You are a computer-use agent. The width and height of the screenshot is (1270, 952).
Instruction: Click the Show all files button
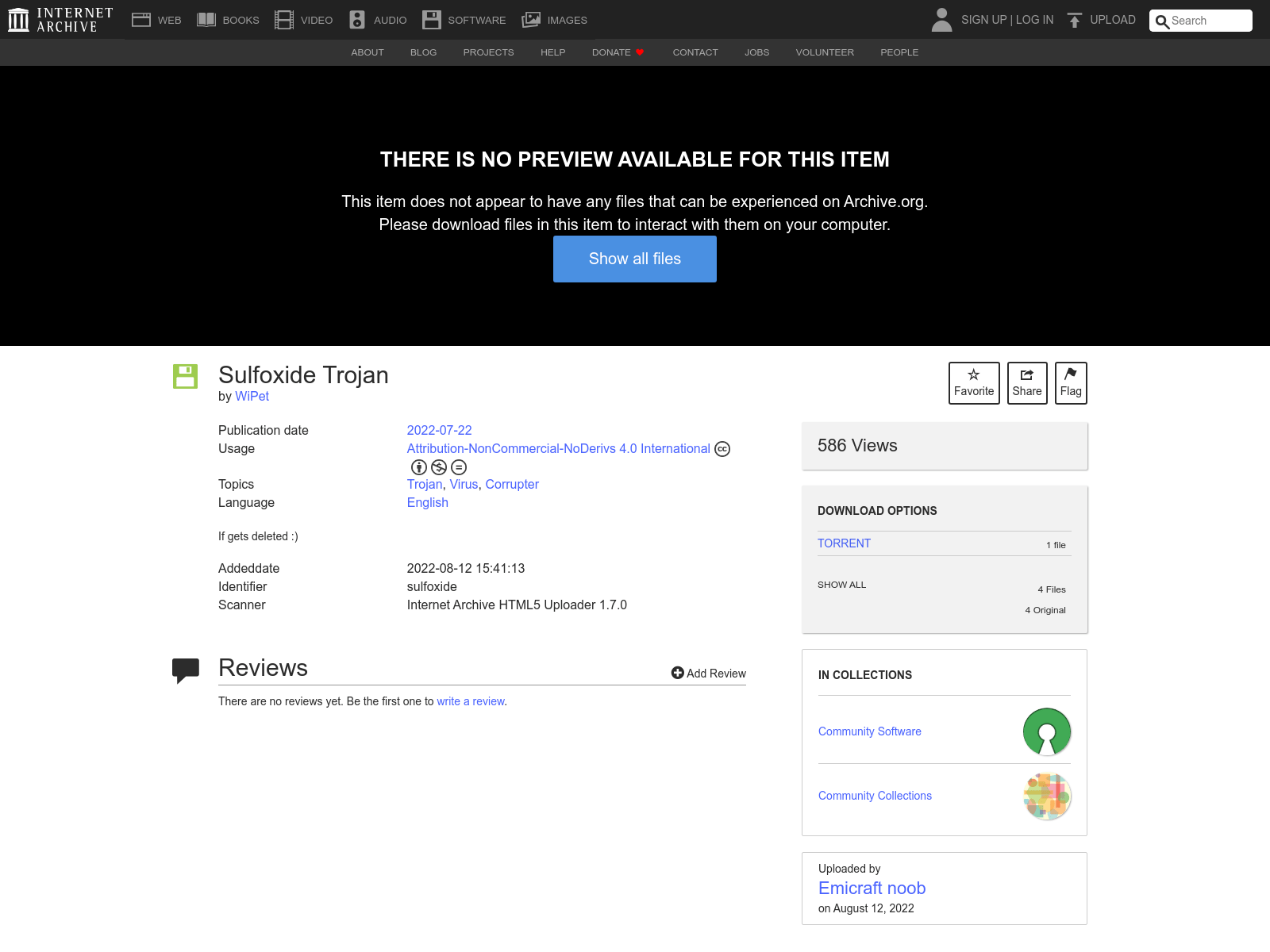pyautogui.click(x=635, y=259)
